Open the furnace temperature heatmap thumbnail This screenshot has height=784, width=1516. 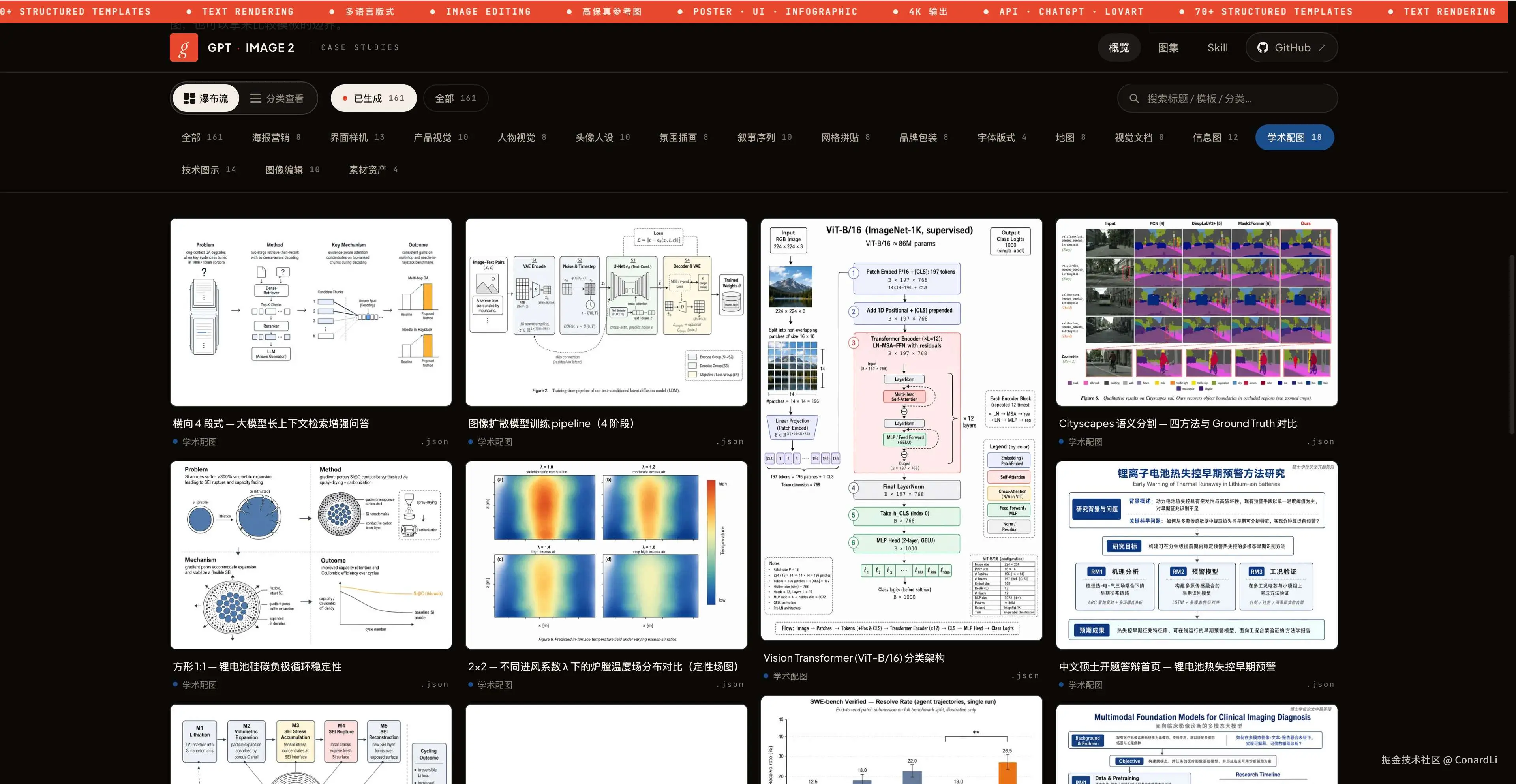(x=606, y=555)
